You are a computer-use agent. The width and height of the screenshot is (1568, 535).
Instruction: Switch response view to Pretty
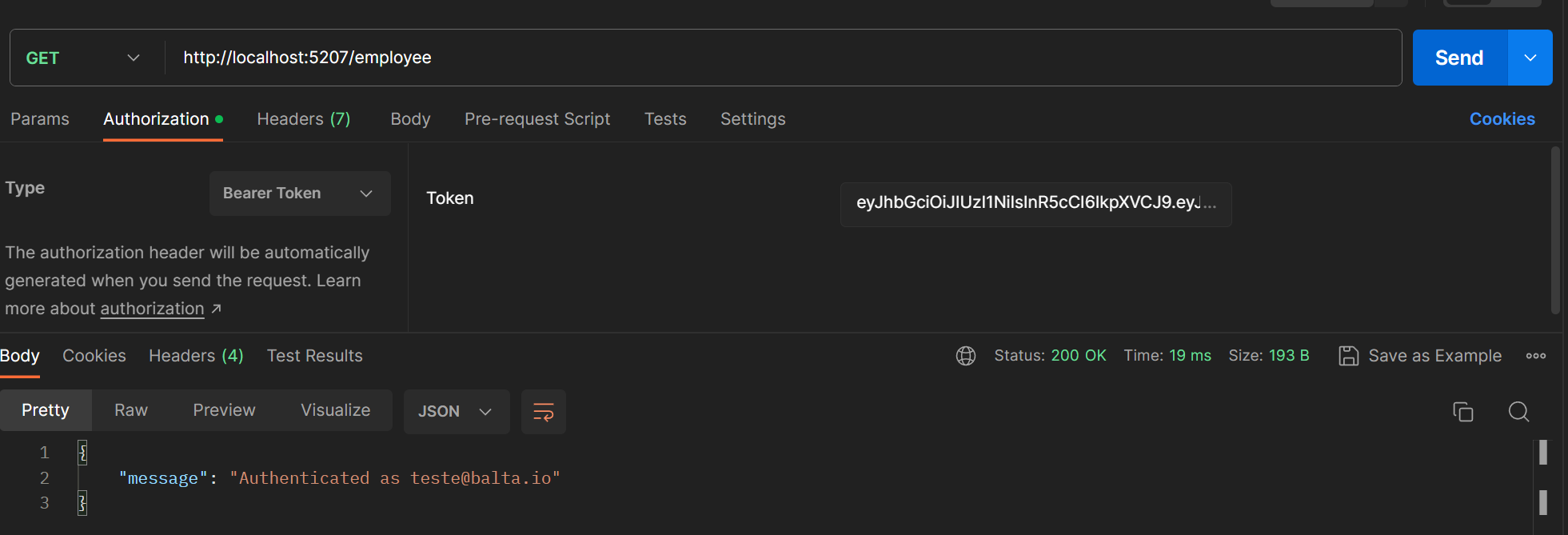[46, 410]
